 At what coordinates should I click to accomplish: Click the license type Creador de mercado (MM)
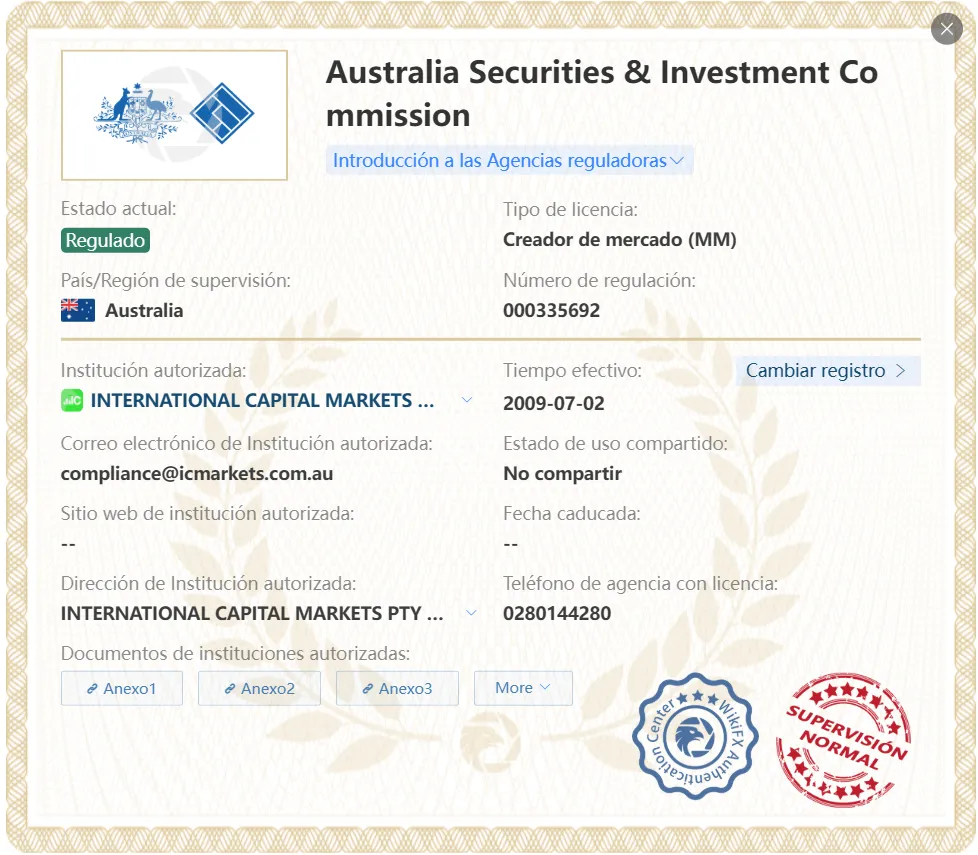point(619,239)
